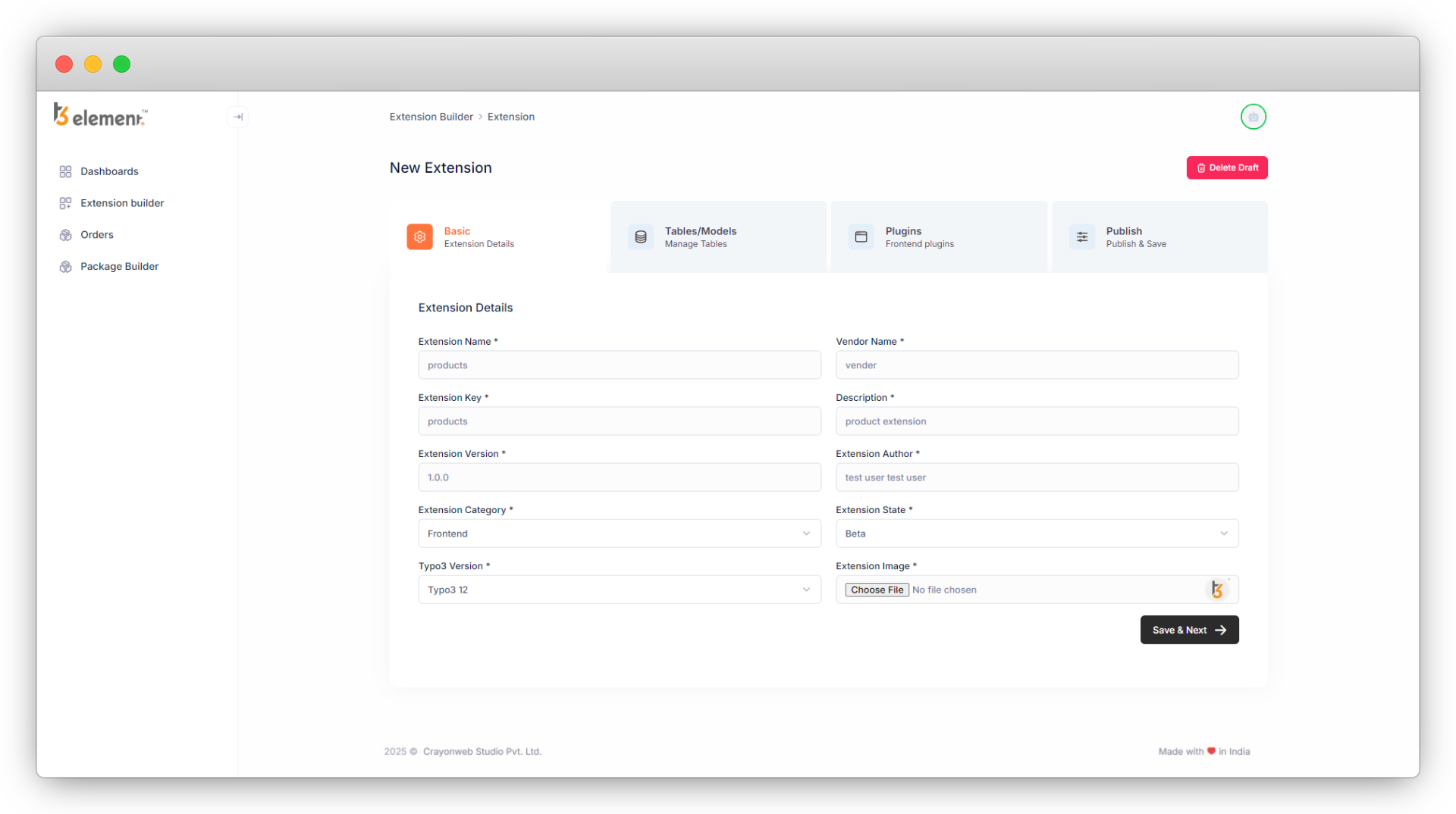Image resolution: width=1456 pixels, height=814 pixels.
Task: Click the Choose File button
Action: pyautogui.click(x=877, y=590)
